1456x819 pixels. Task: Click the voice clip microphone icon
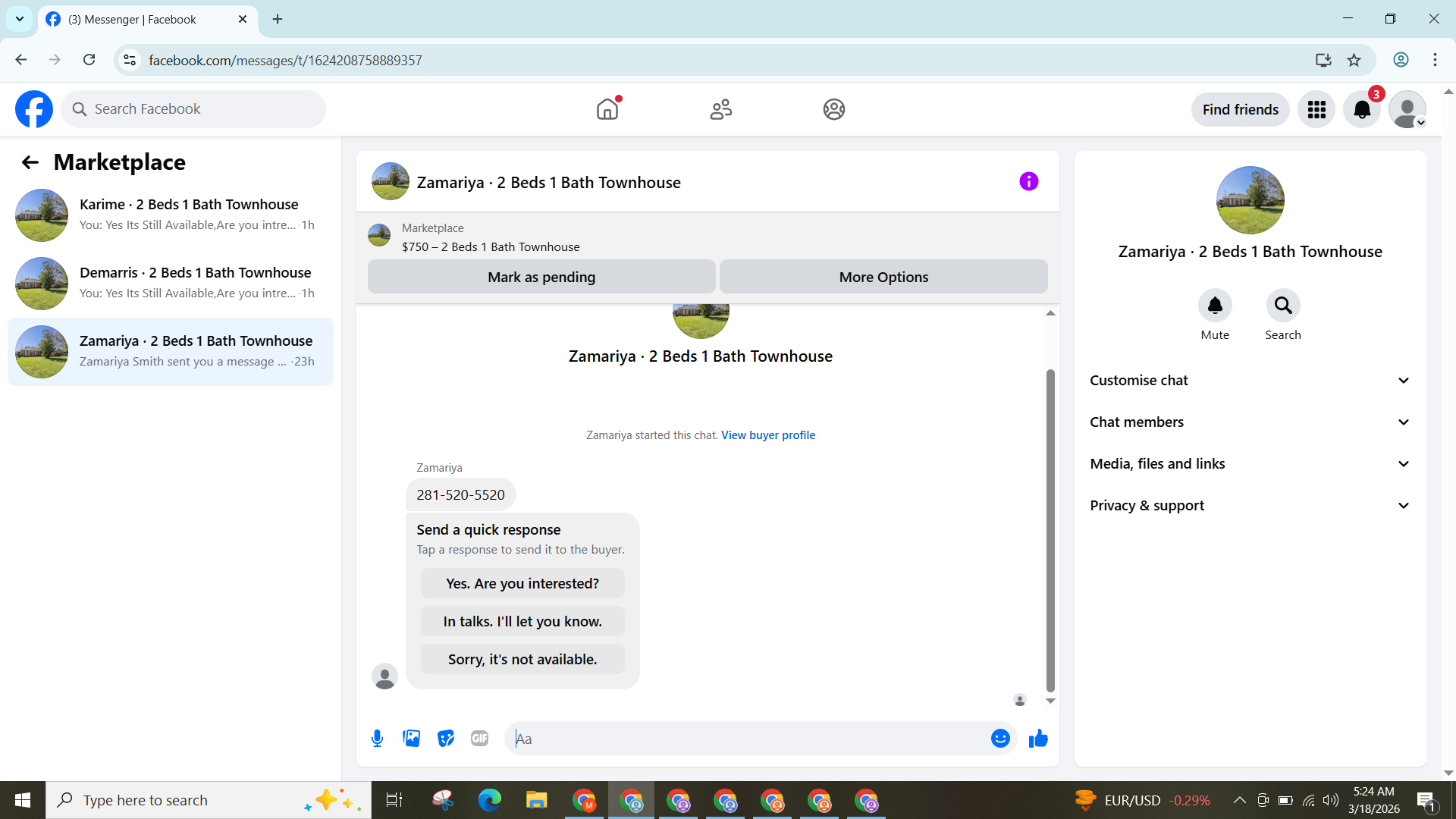(x=377, y=739)
